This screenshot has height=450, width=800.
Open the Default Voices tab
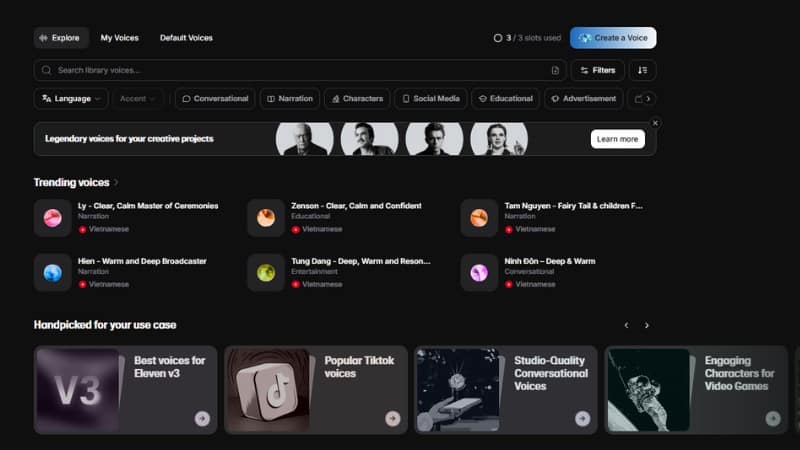(186, 38)
